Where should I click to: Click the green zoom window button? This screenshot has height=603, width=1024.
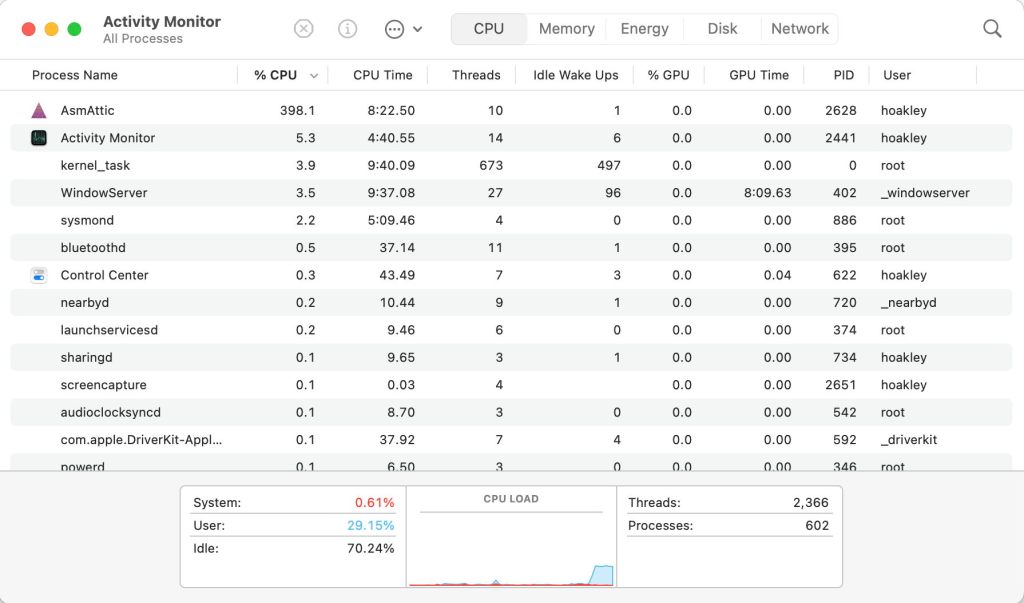coord(74,29)
